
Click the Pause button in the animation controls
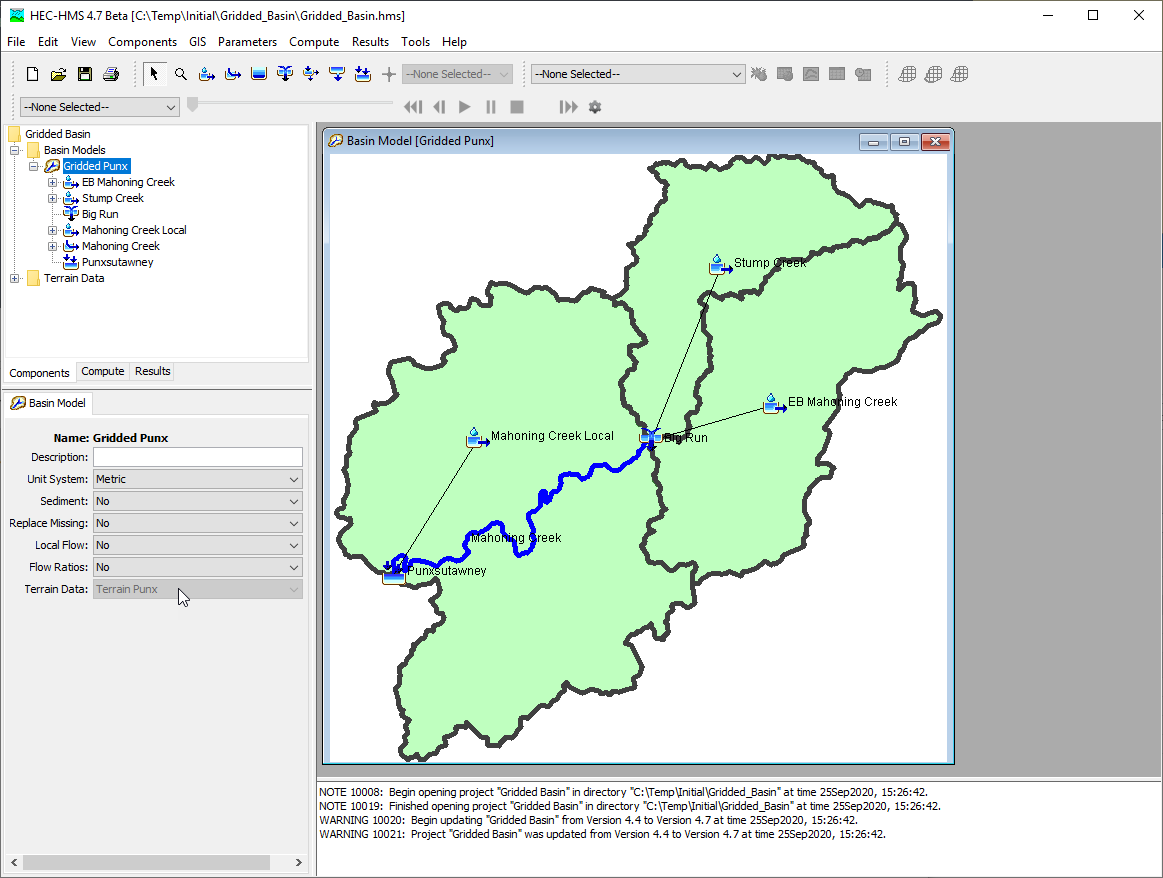click(x=491, y=107)
